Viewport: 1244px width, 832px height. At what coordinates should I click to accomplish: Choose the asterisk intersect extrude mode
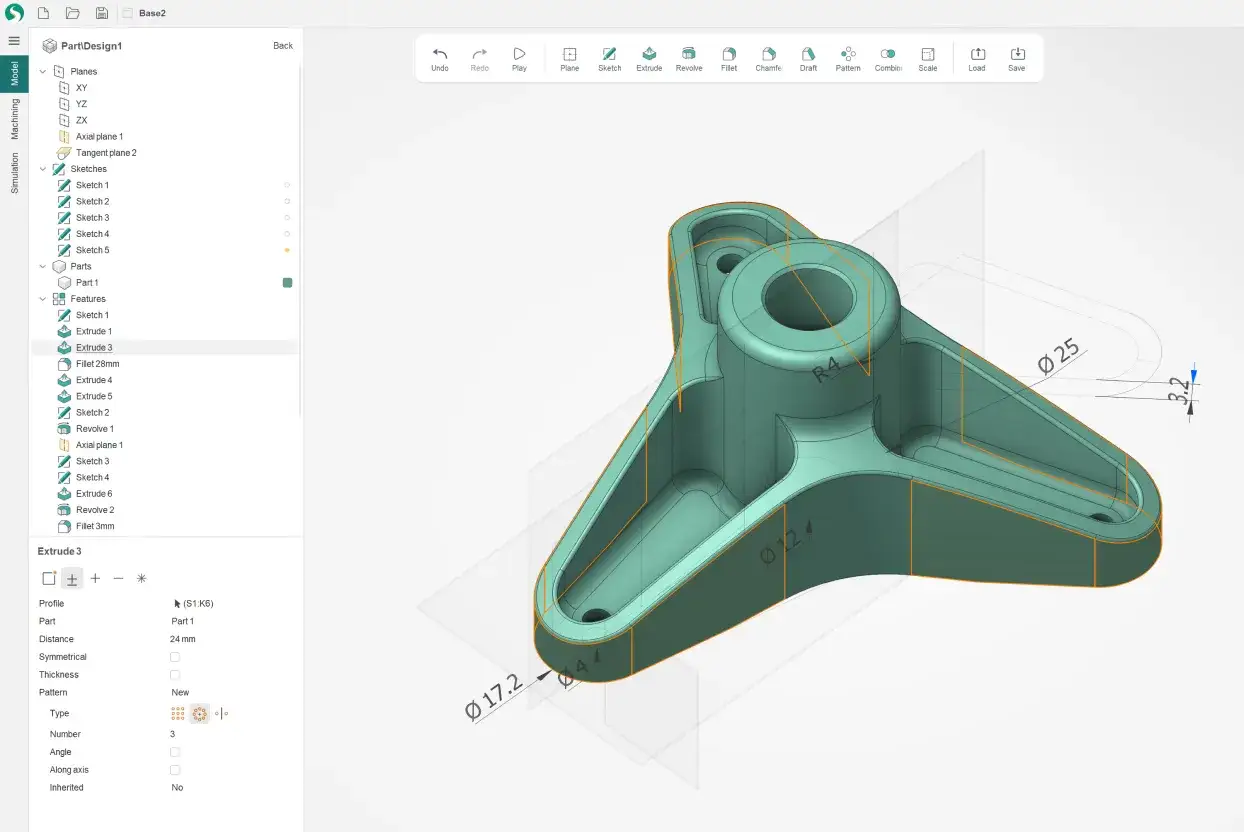click(x=141, y=578)
